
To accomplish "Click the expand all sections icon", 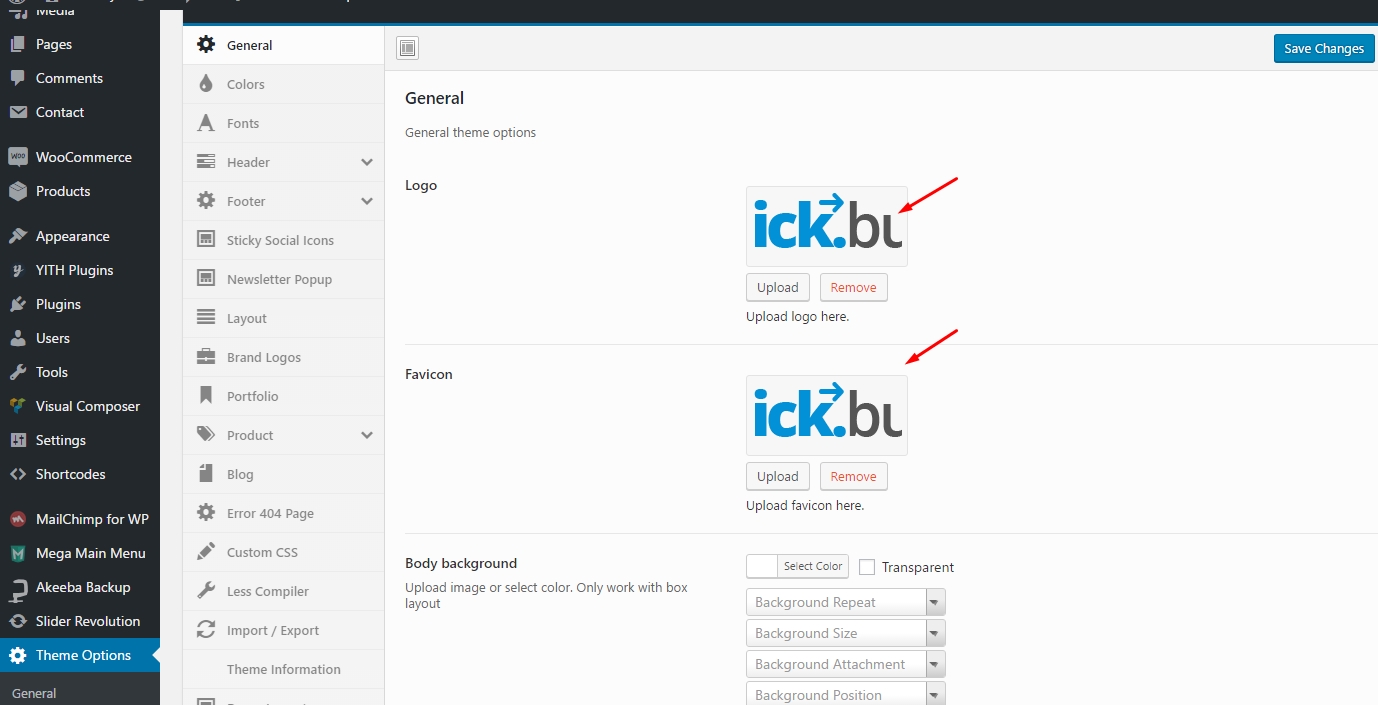I will [x=407, y=47].
